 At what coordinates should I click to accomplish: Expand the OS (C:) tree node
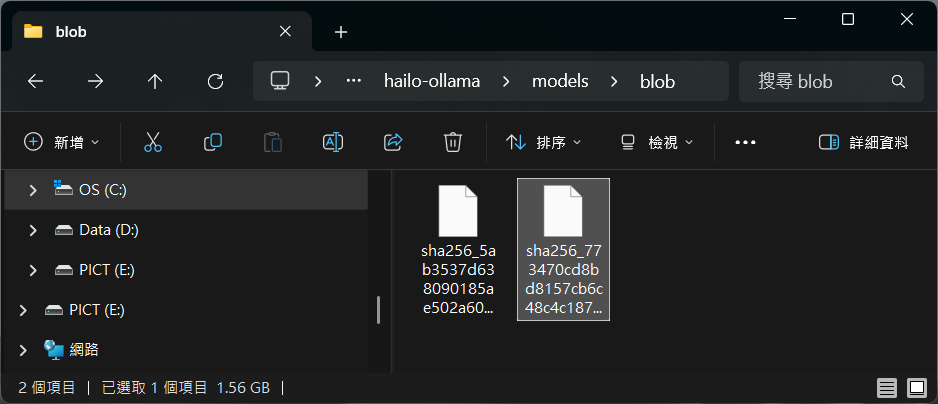coord(33,190)
